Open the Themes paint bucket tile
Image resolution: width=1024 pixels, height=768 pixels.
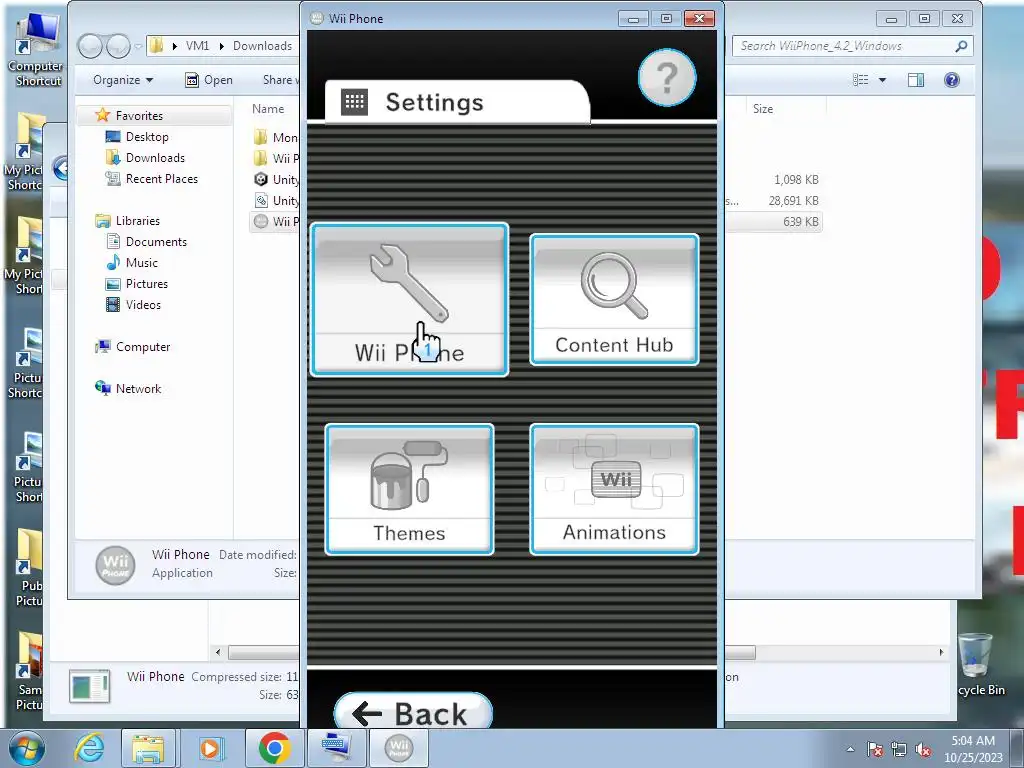409,489
